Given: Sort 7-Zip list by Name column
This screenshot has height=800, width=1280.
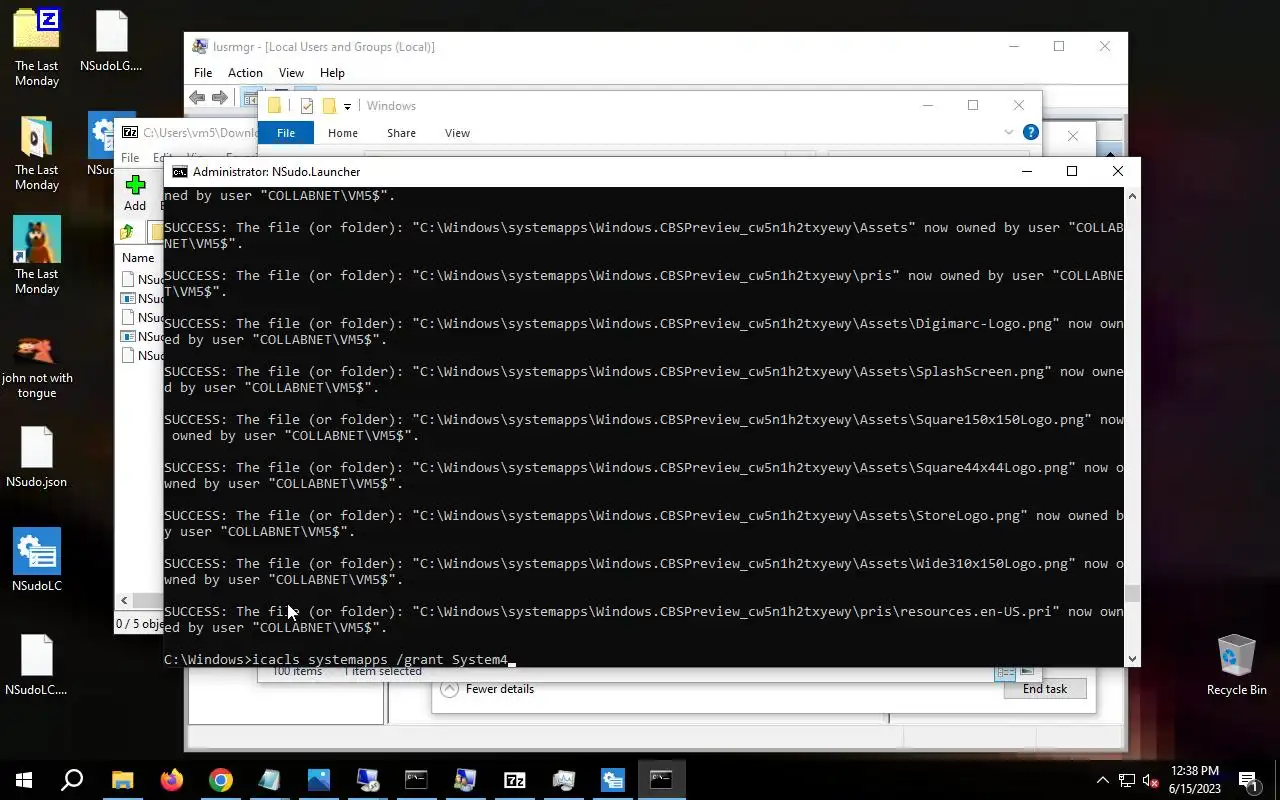Looking at the screenshot, I should point(138,258).
